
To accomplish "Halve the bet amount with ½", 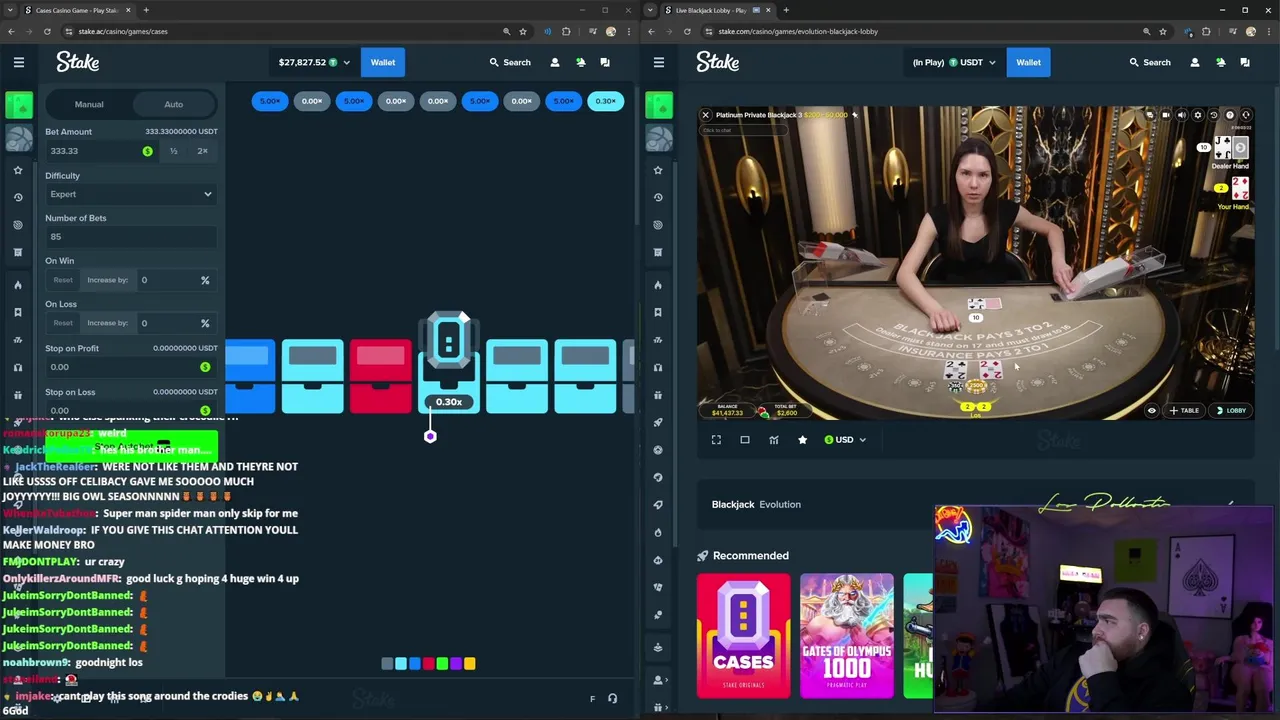I will coord(174,151).
